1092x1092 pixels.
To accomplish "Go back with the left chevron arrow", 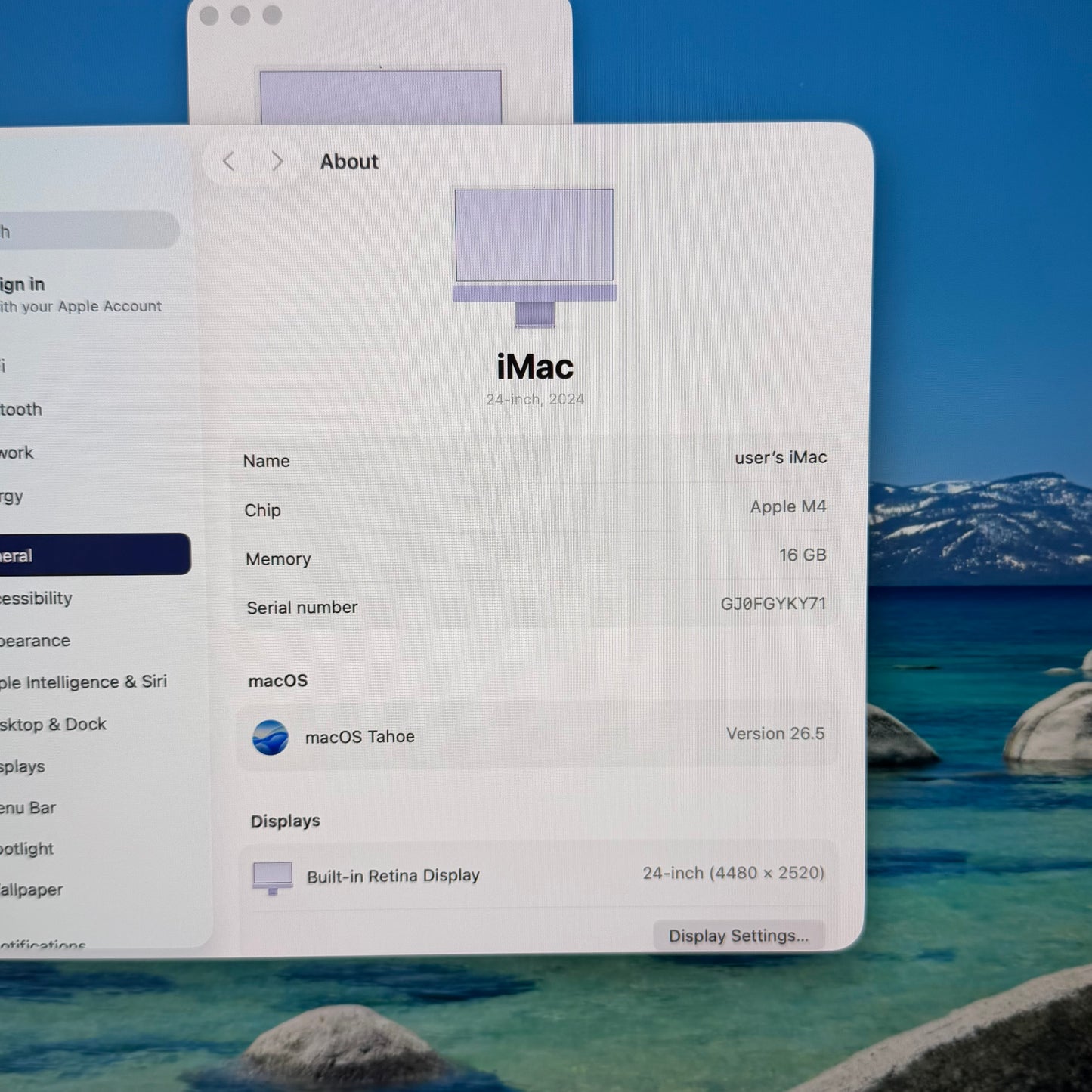I will click(x=229, y=161).
